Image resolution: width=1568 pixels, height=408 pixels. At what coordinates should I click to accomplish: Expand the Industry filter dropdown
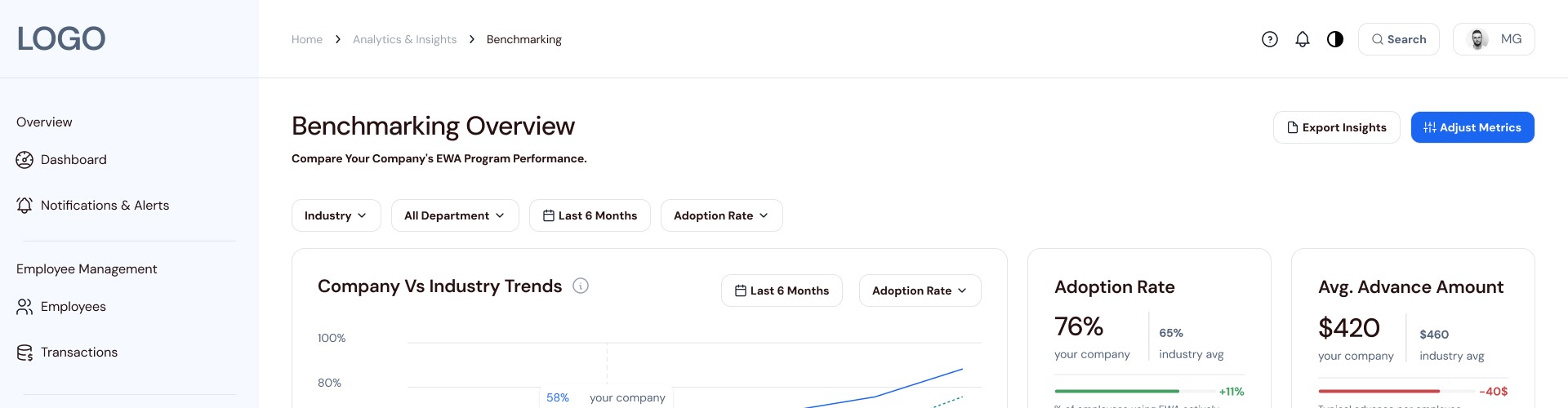[x=336, y=215]
